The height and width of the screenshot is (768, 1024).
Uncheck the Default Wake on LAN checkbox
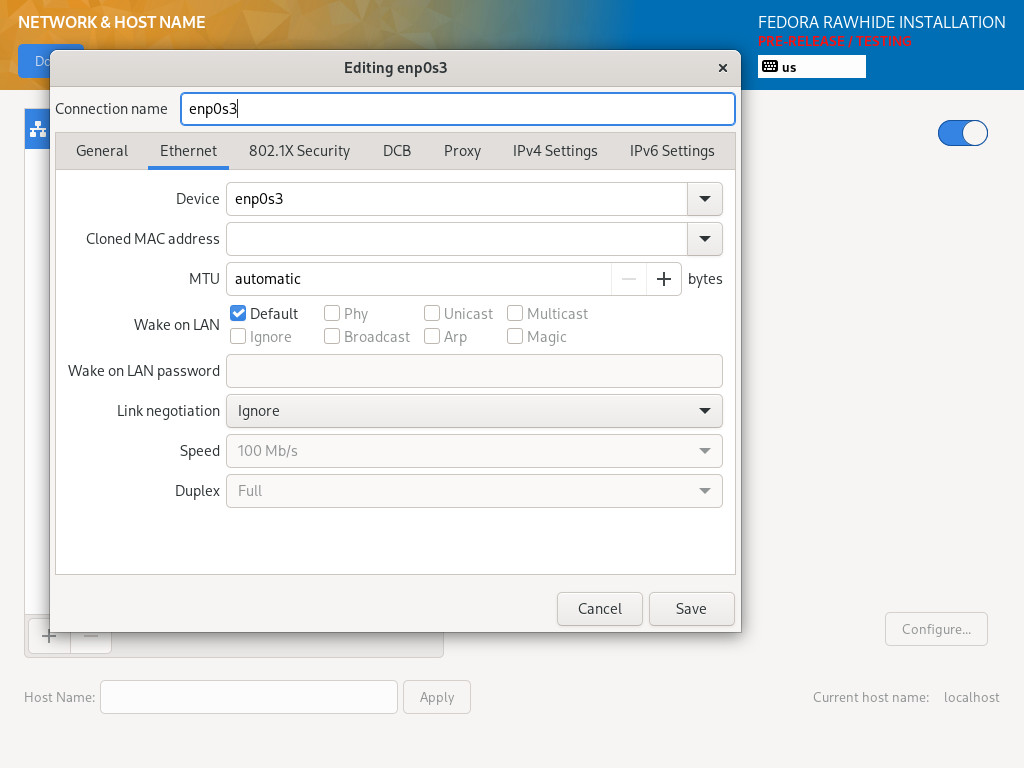[238, 313]
